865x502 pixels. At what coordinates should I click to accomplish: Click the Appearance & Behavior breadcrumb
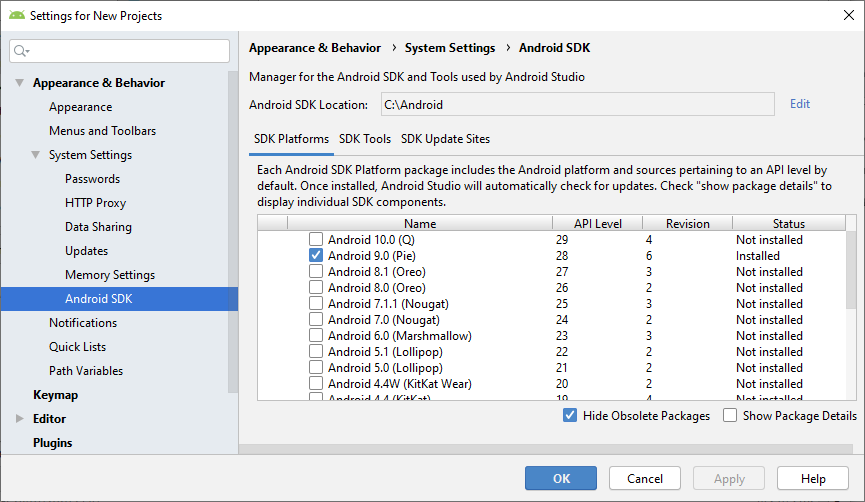click(x=314, y=48)
